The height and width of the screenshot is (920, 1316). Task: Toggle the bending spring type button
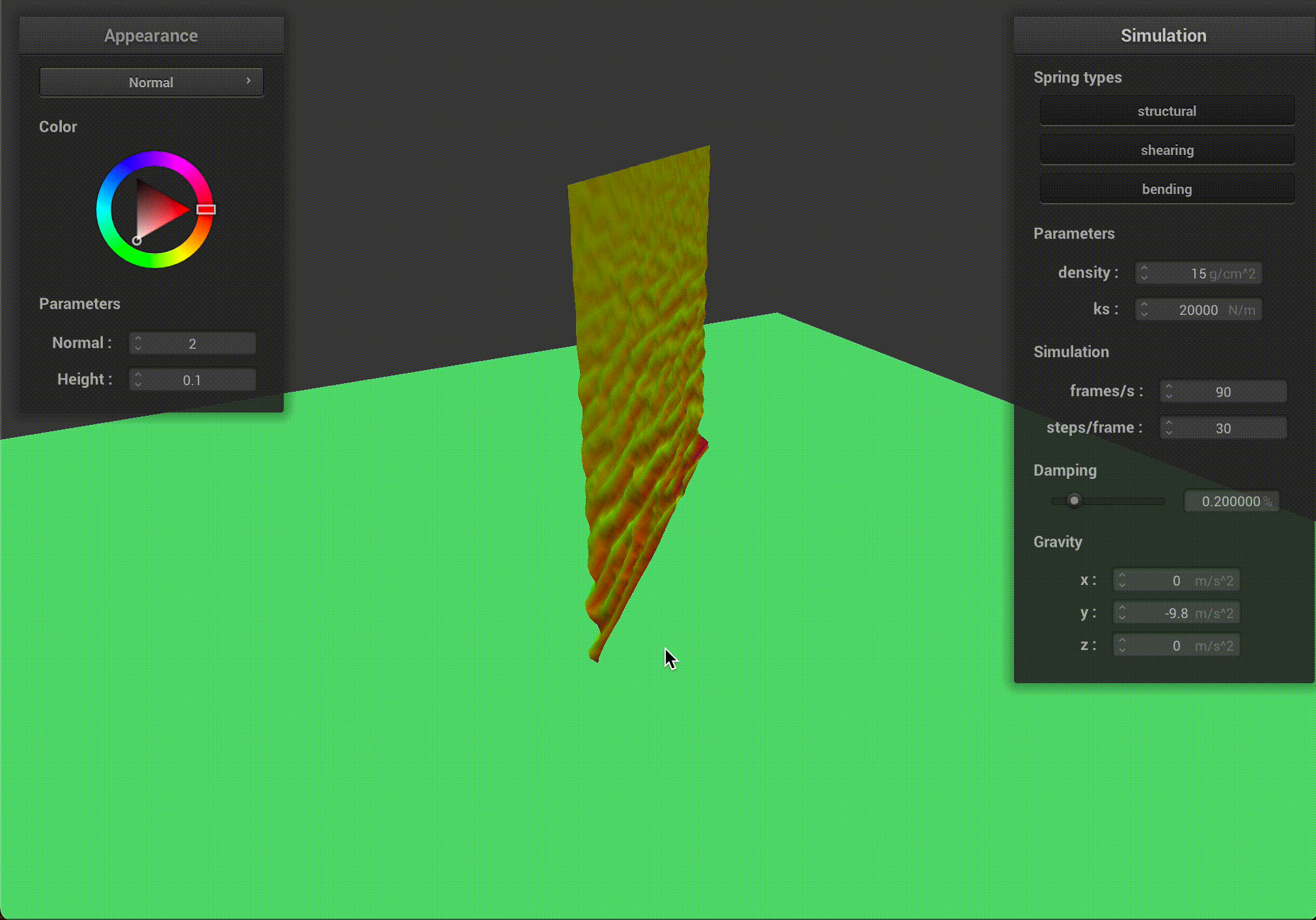tap(1166, 189)
